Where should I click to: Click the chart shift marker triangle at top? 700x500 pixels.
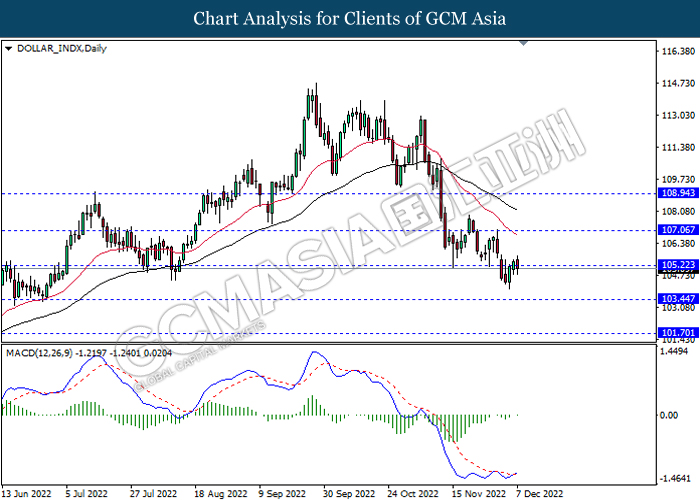(523, 43)
